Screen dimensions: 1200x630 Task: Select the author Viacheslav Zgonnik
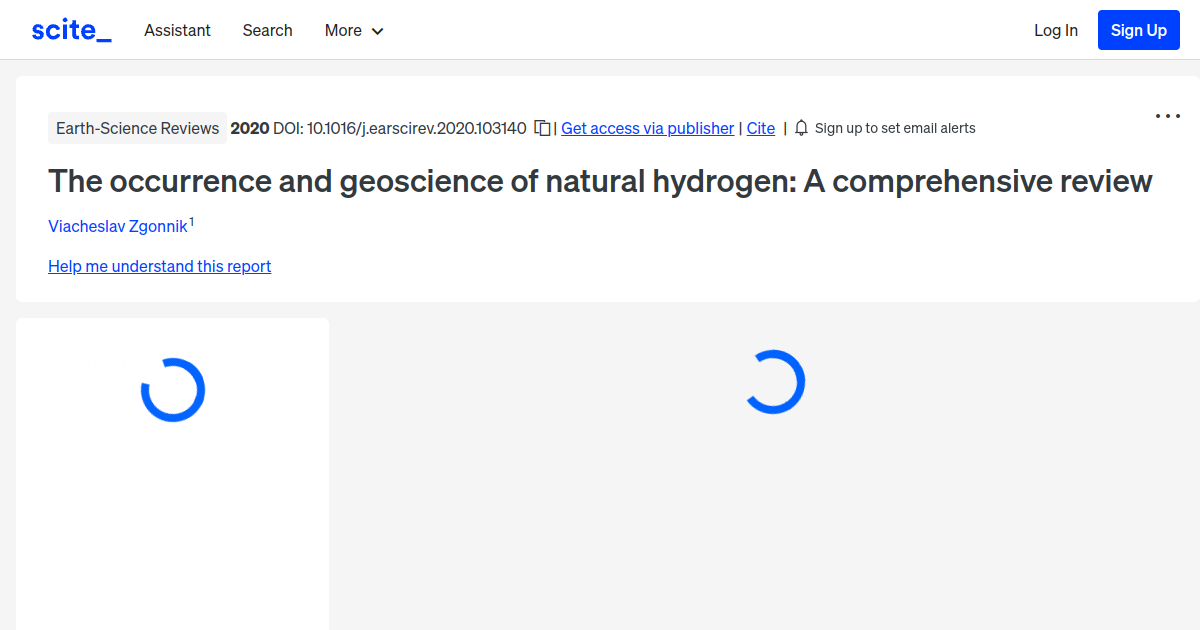click(x=117, y=226)
